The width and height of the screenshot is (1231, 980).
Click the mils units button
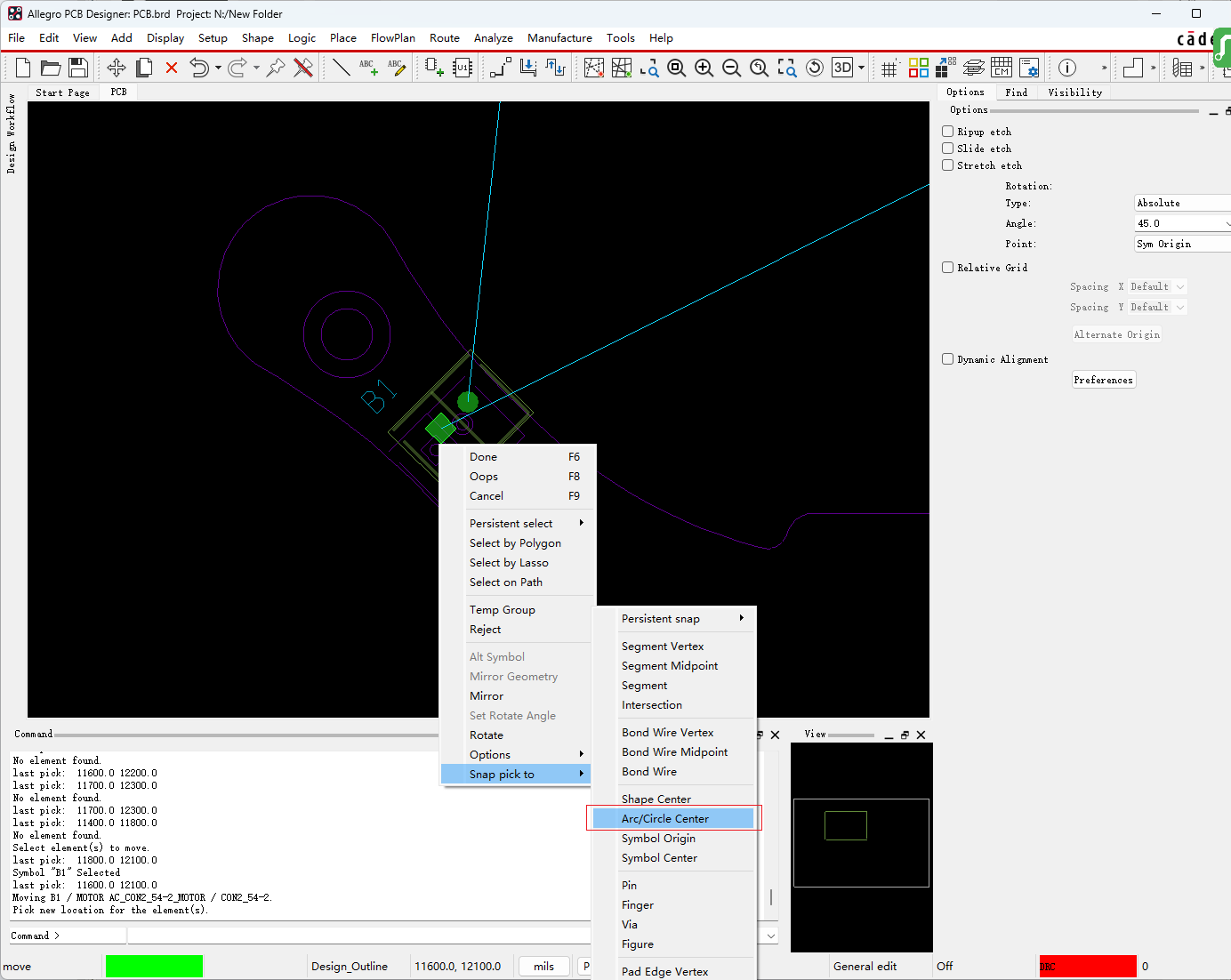[x=543, y=967]
